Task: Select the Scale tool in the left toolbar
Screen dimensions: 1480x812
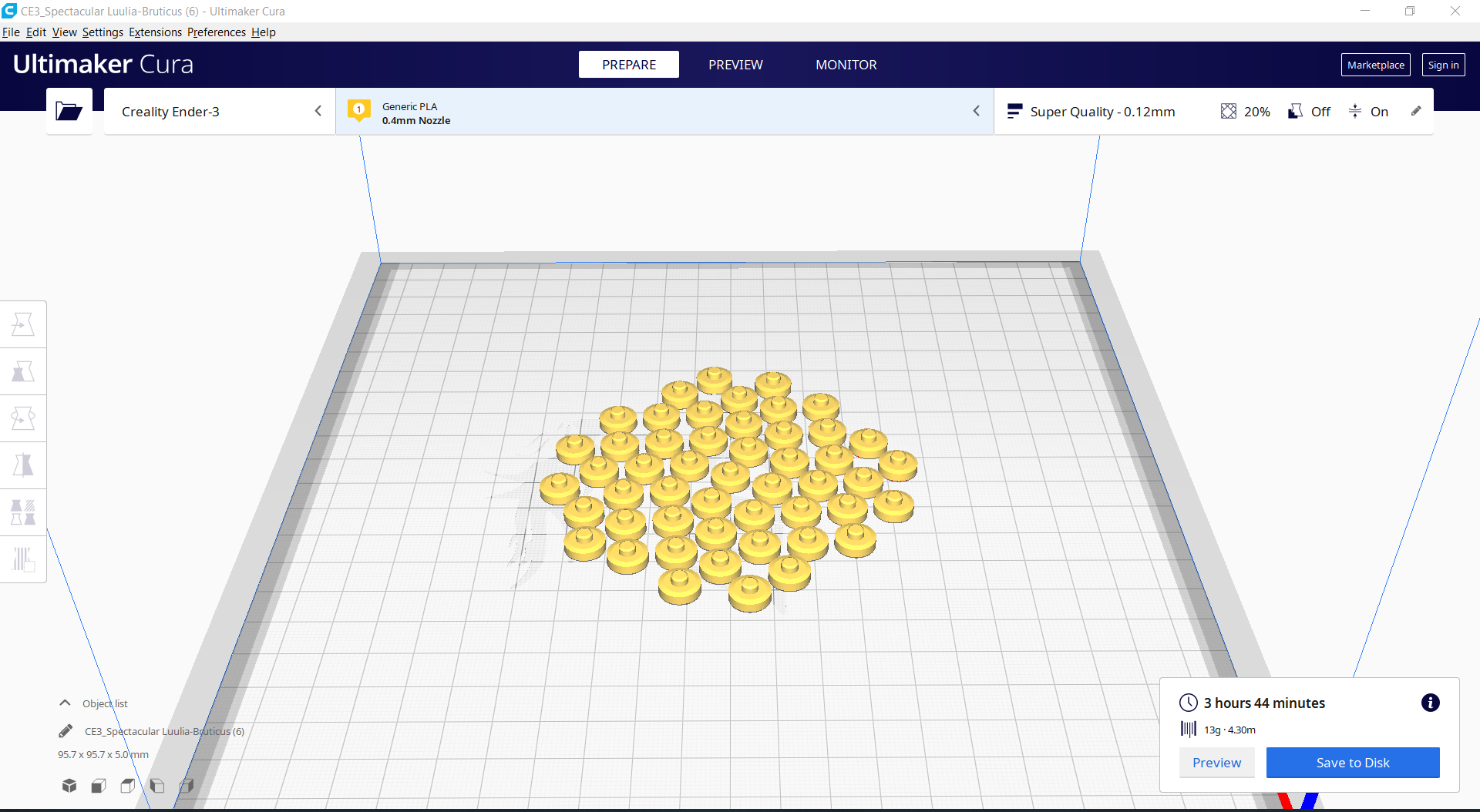Action: [x=23, y=371]
